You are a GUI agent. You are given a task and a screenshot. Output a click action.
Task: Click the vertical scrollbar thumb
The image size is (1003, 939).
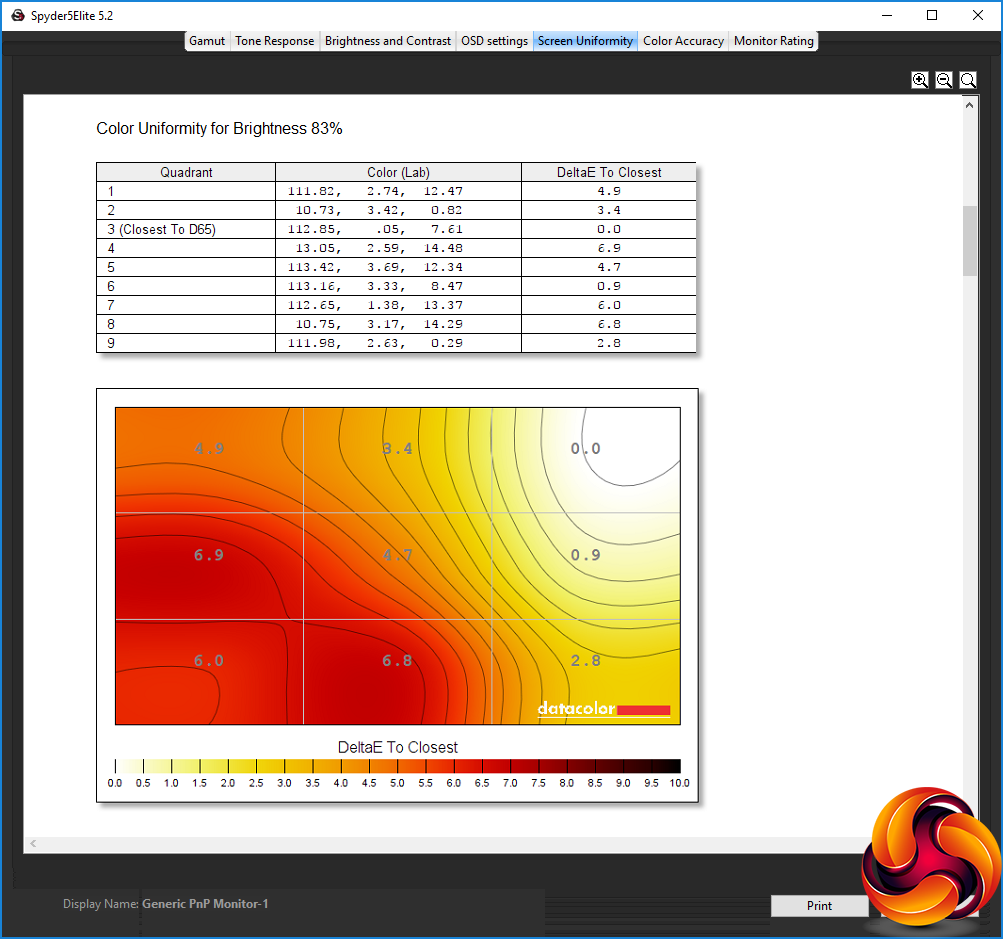[x=970, y=241]
